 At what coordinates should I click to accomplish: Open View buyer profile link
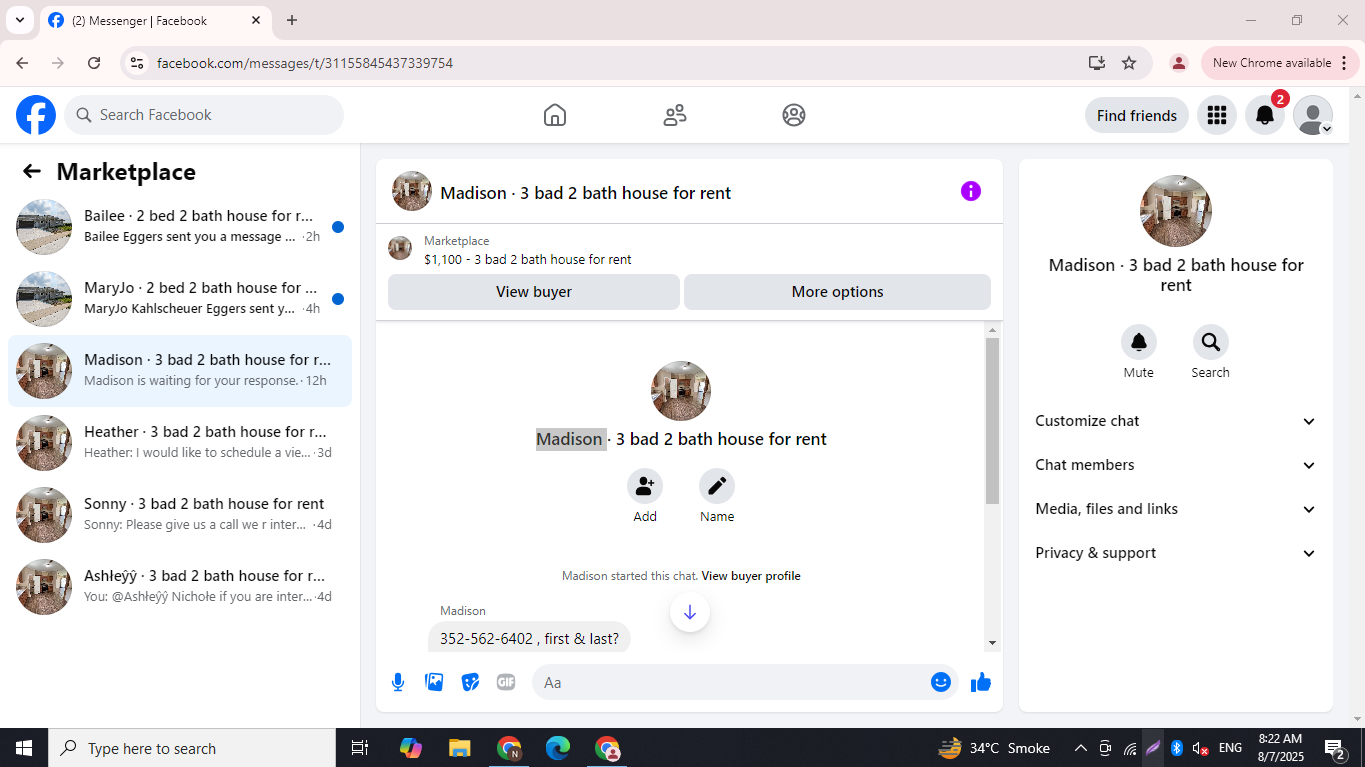point(751,576)
